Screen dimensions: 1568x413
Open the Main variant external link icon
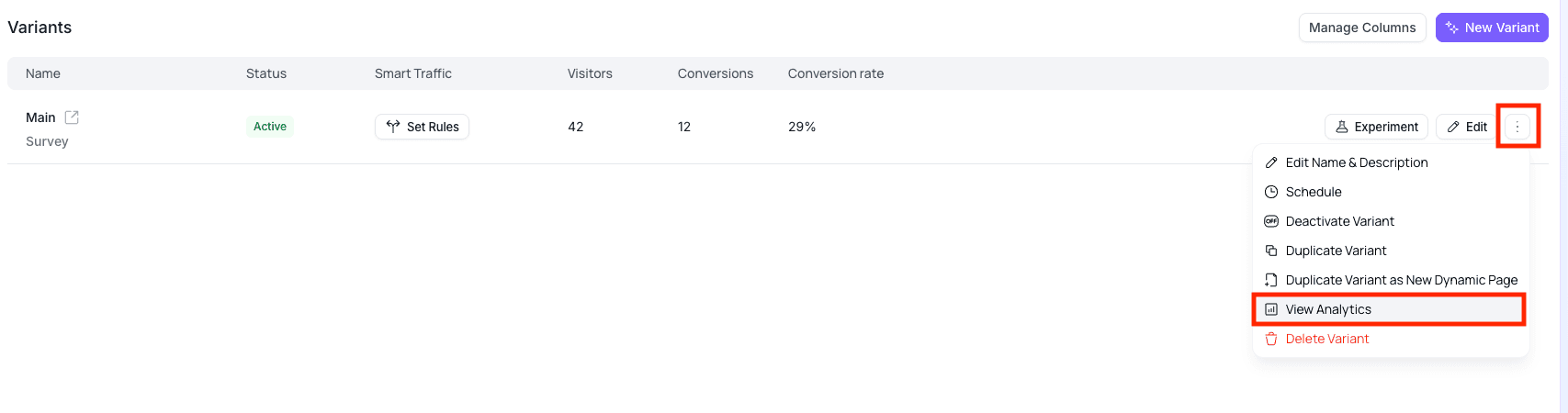point(72,117)
